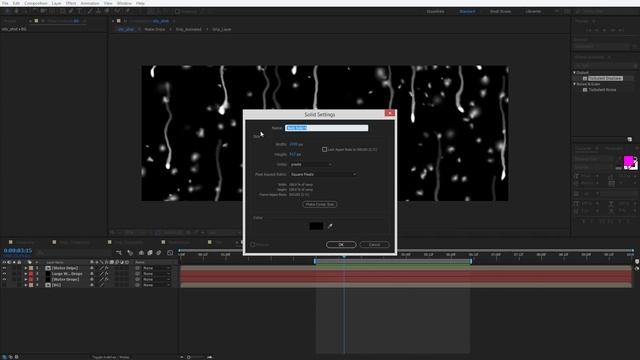This screenshot has height=360, width=640.
Task: Open Composition Mini-Flowchart icon in timeline
Action: click(119, 253)
